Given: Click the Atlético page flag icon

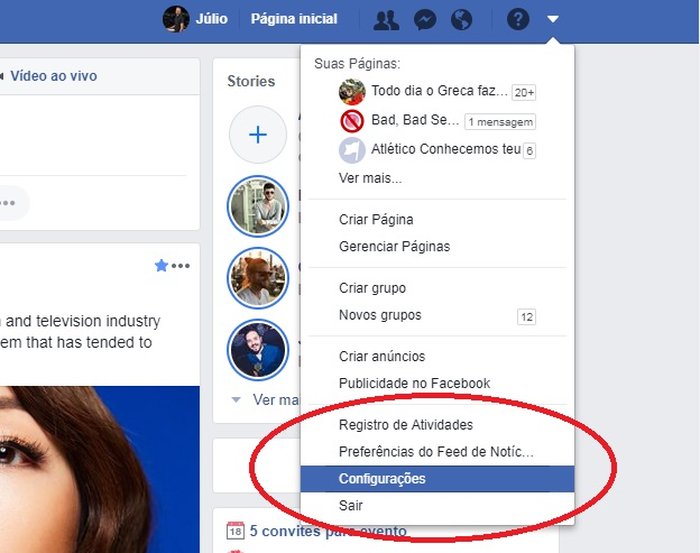Looking at the screenshot, I should point(352,150).
